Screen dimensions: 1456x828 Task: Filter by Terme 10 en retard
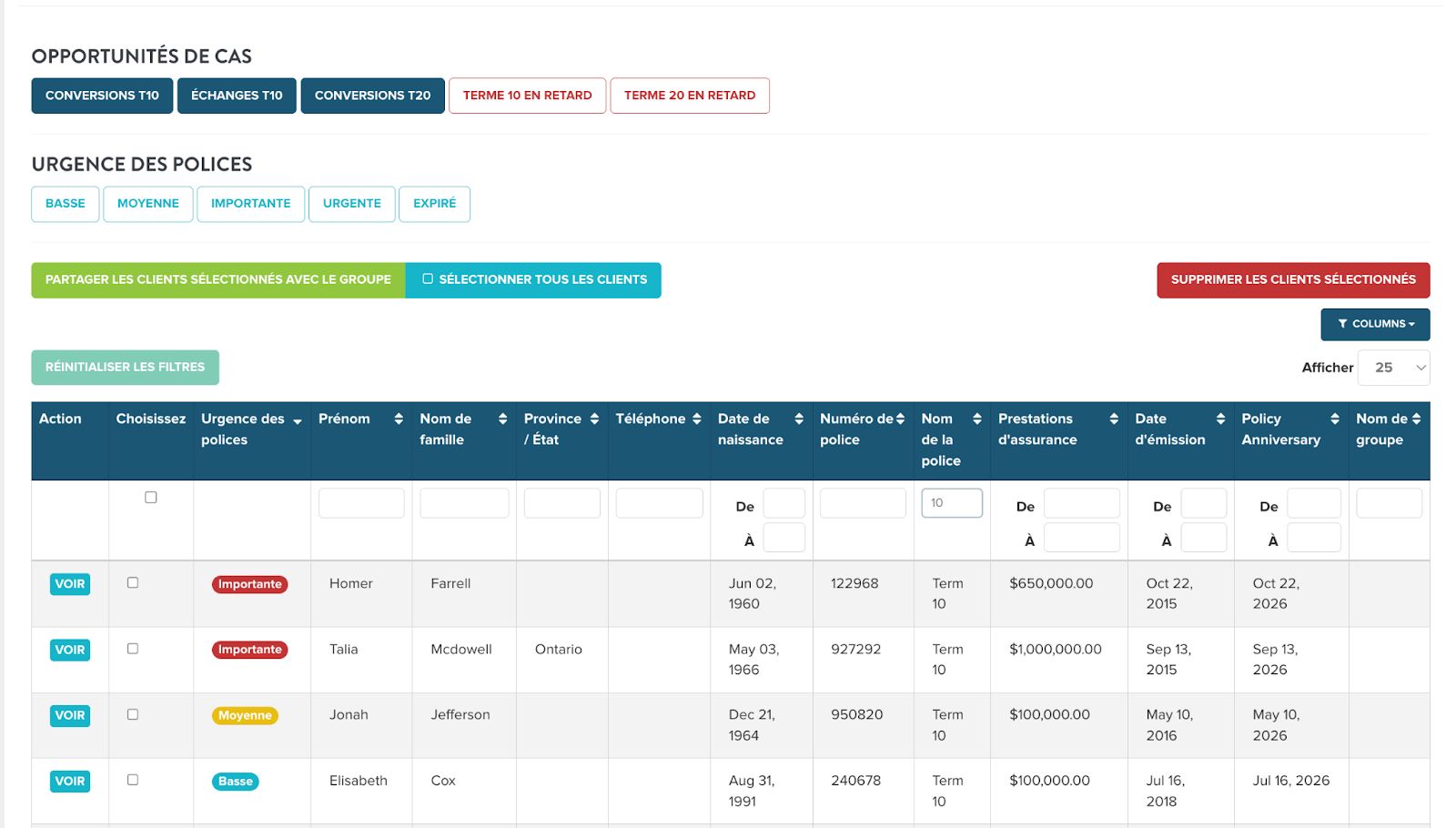(x=527, y=96)
